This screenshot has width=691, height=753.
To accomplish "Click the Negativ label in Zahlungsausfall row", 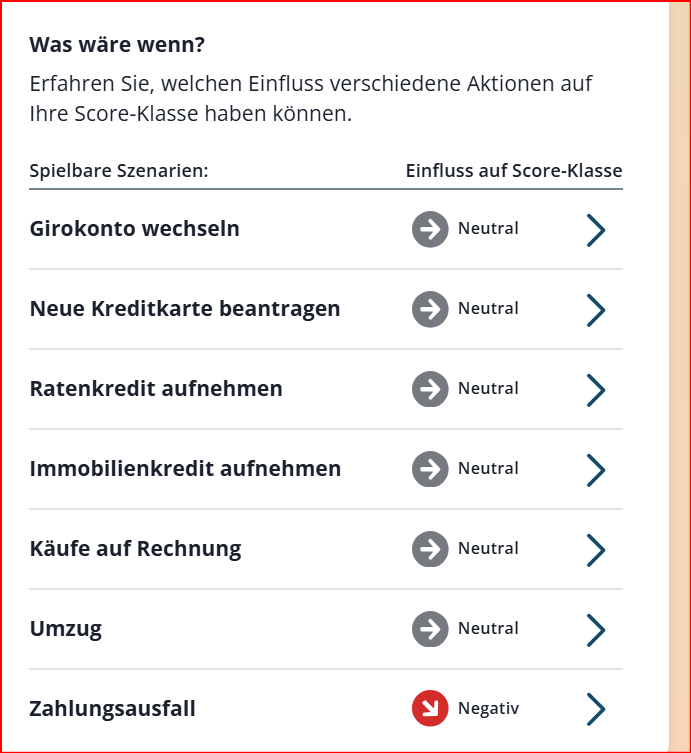I will tap(488, 709).
